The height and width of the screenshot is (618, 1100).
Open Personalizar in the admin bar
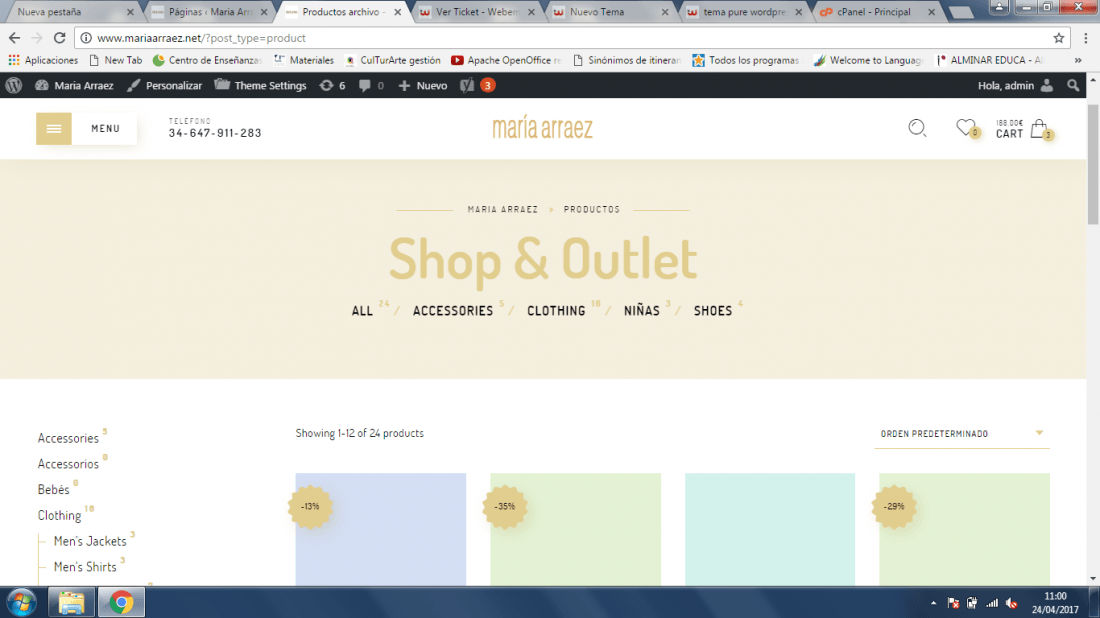[x=164, y=86]
